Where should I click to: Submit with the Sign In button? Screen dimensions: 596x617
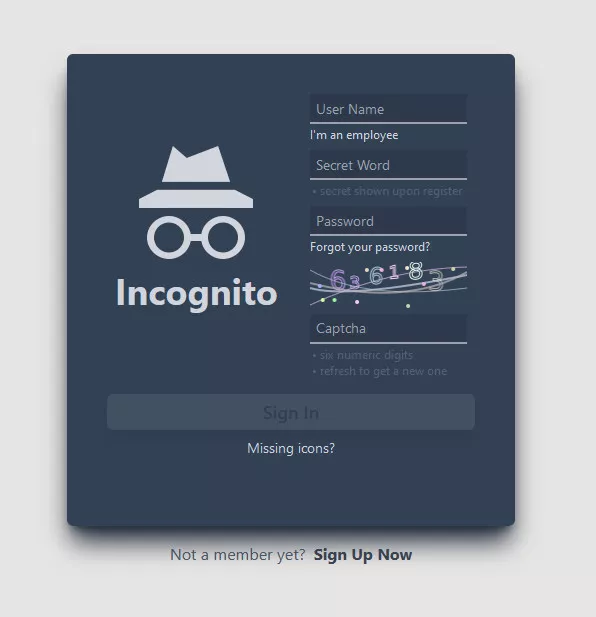[291, 412]
